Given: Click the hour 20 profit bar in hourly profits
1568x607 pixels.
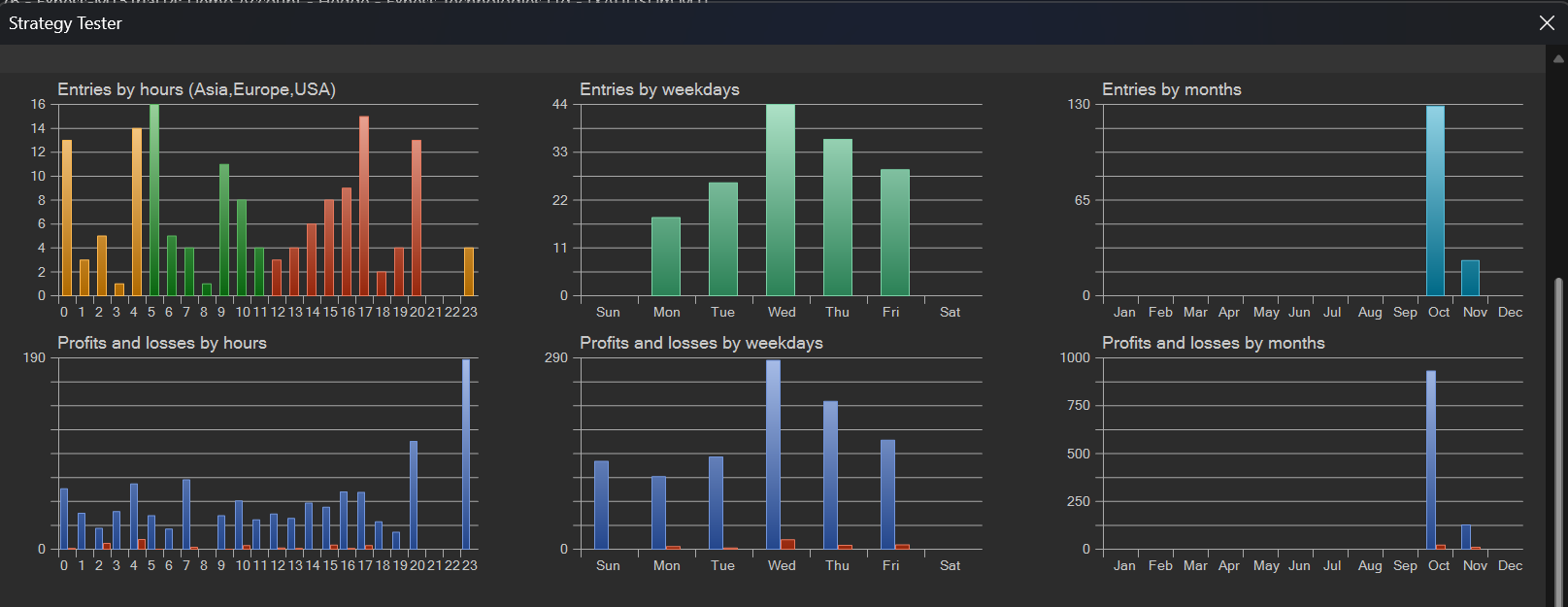Looking at the screenshot, I should click(x=414, y=495).
